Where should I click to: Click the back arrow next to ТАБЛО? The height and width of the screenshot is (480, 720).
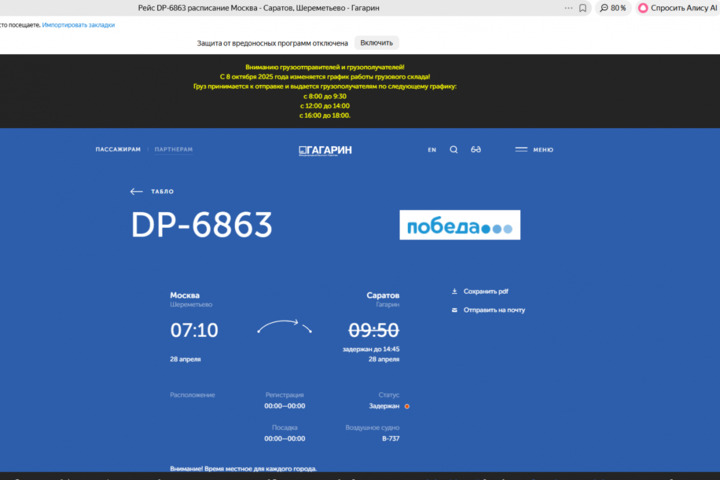pos(136,191)
